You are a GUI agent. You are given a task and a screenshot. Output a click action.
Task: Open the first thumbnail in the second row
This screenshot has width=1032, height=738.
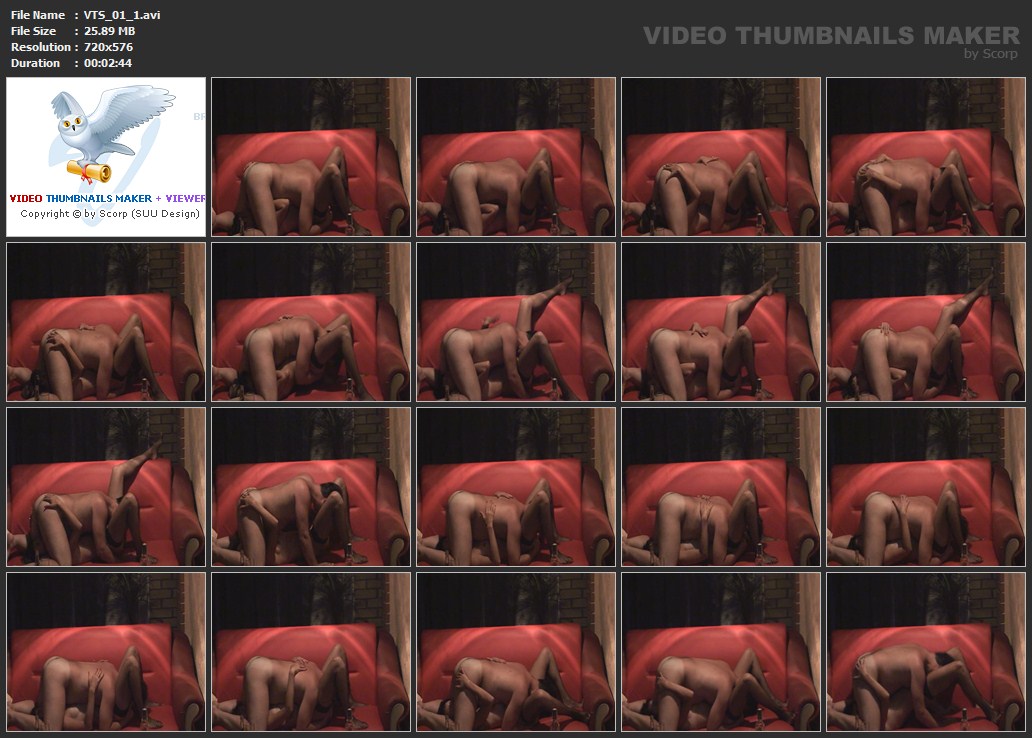(106, 322)
